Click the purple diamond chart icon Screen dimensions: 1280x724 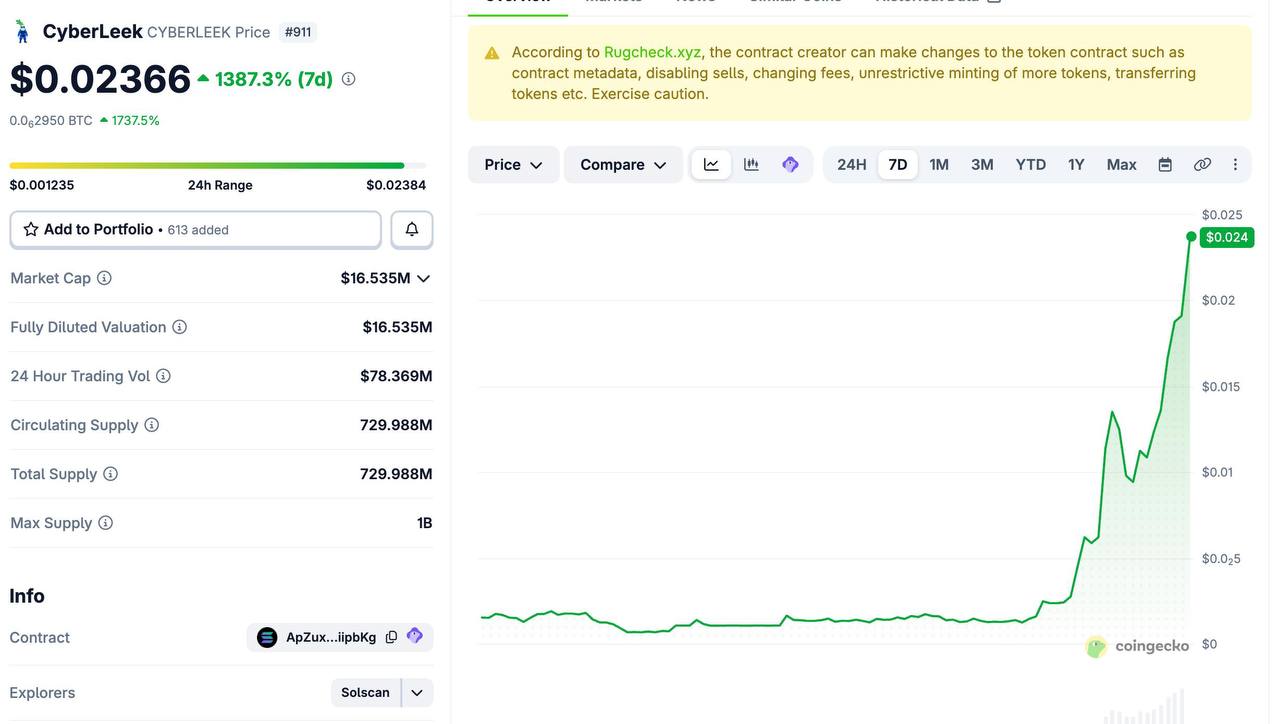[790, 165]
